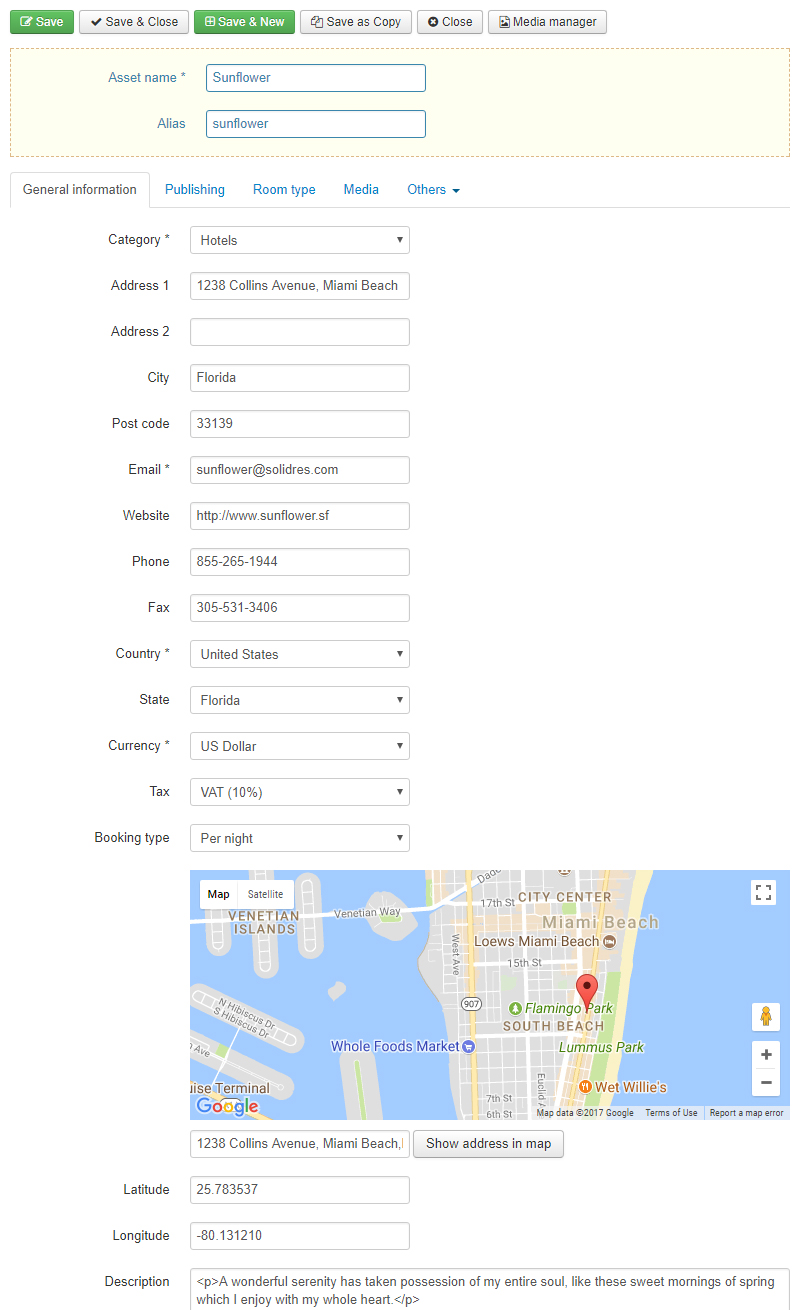800x1310 pixels.
Task: Switch to the Publishing tab
Action: coord(194,189)
